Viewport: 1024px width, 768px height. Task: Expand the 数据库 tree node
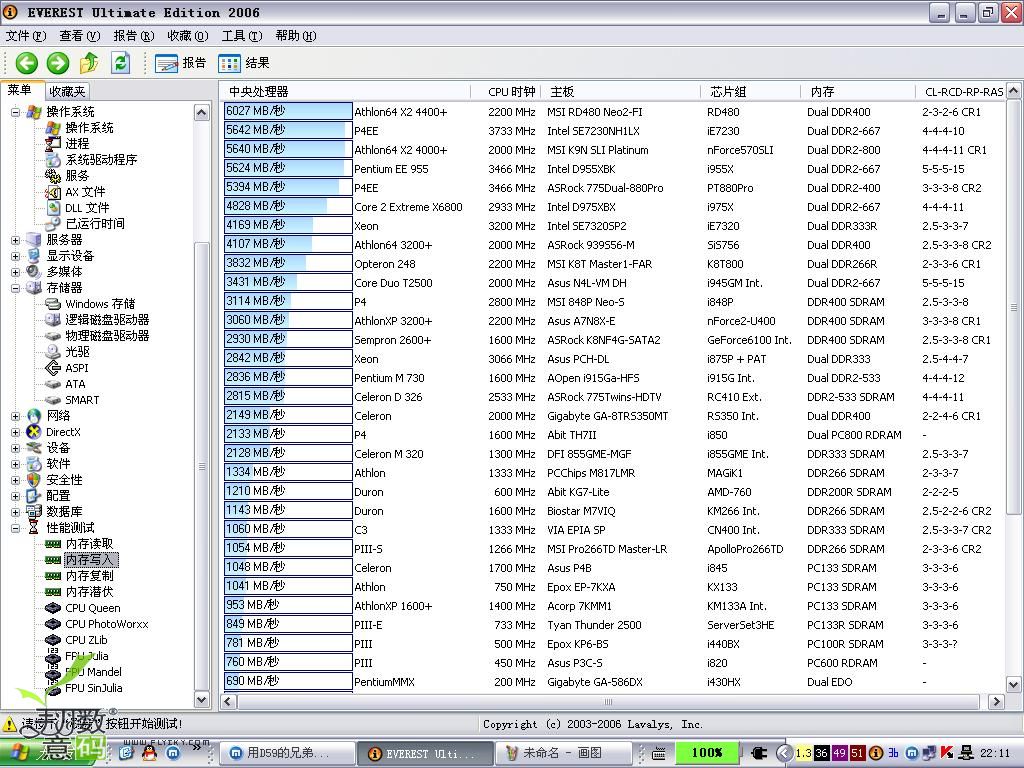[x=16, y=512]
